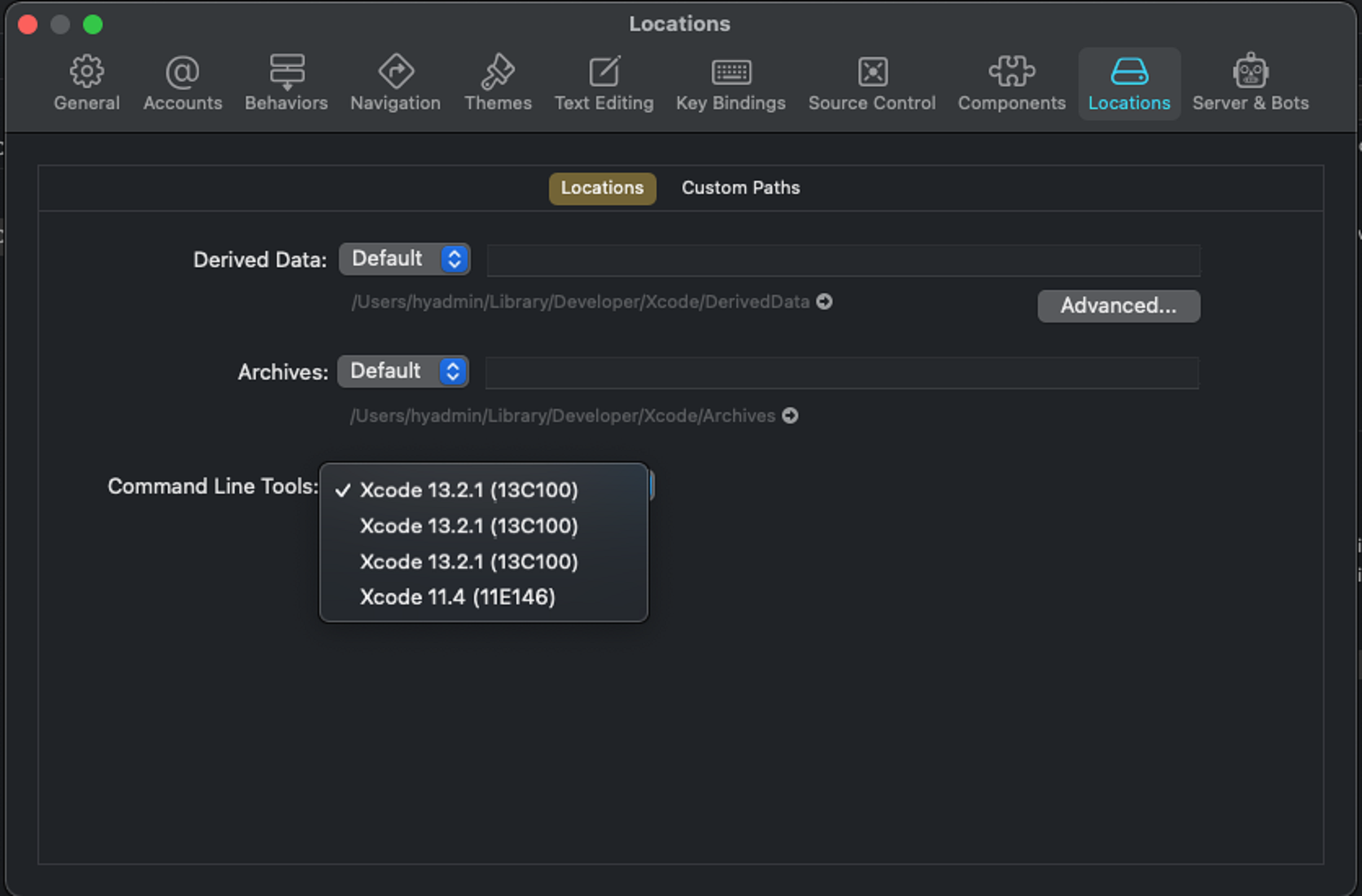This screenshot has height=896, width=1362.
Task: Open the Navigation preferences pane
Action: (x=395, y=84)
